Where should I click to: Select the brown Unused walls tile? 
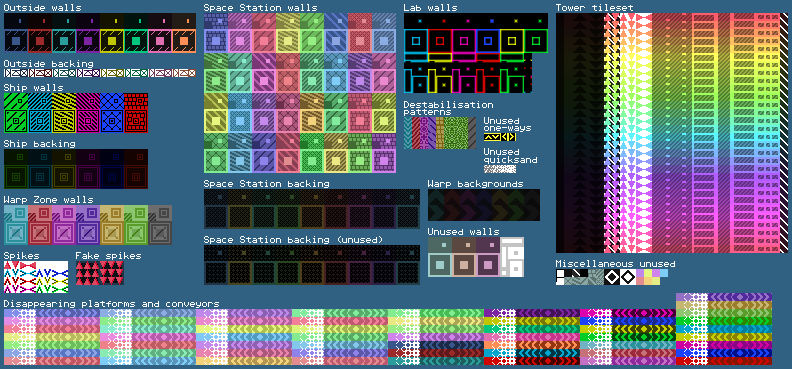pos(464,256)
